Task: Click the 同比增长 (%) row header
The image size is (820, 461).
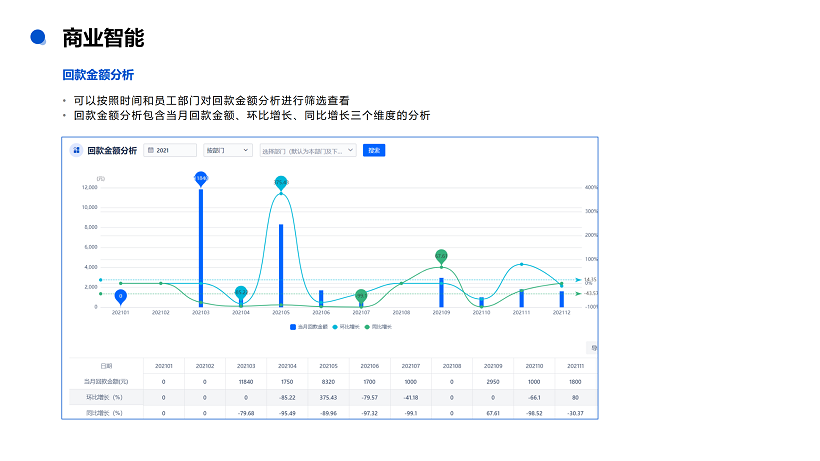Action: pos(107,413)
